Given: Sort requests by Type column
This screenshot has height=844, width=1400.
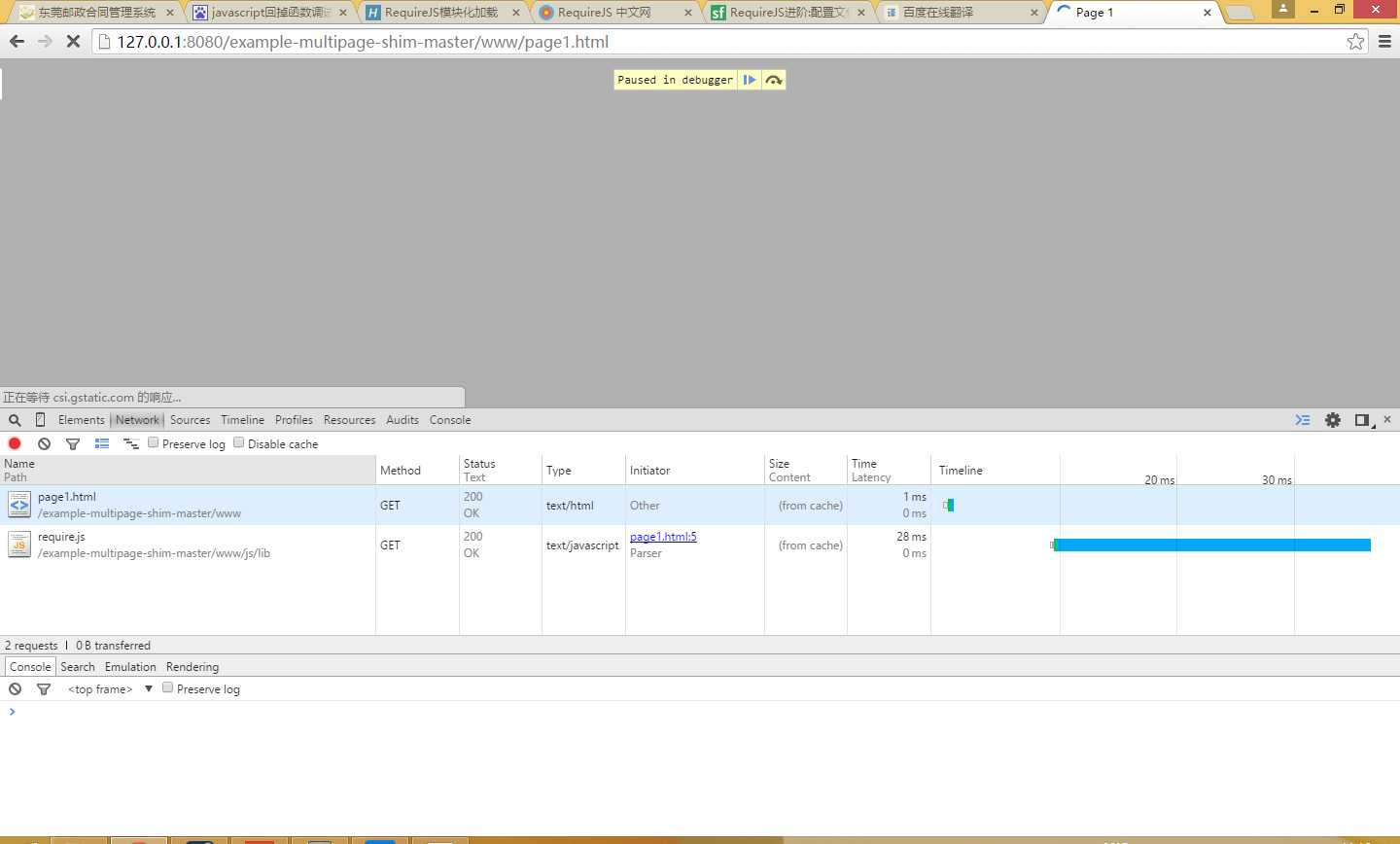Looking at the screenshot, I should [x=583, y=471].
